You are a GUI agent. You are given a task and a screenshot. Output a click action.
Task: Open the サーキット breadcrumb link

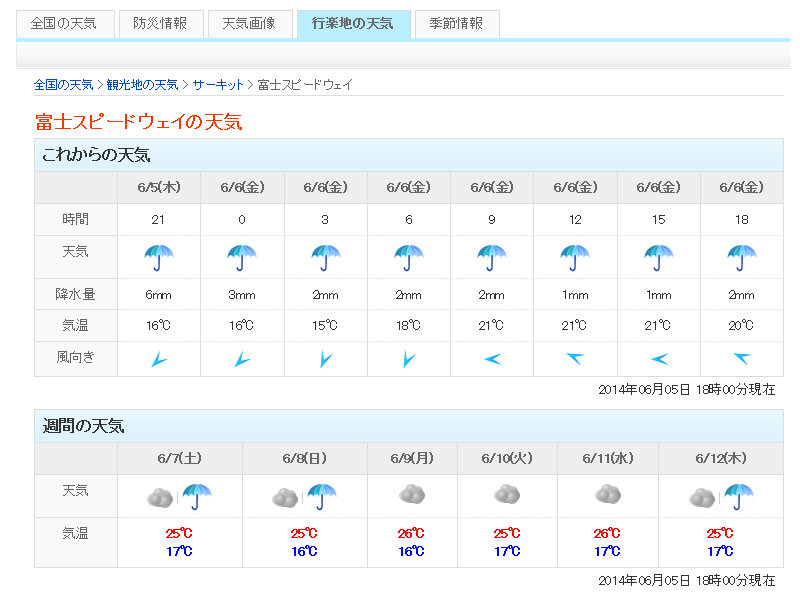[x=218, y=85]
